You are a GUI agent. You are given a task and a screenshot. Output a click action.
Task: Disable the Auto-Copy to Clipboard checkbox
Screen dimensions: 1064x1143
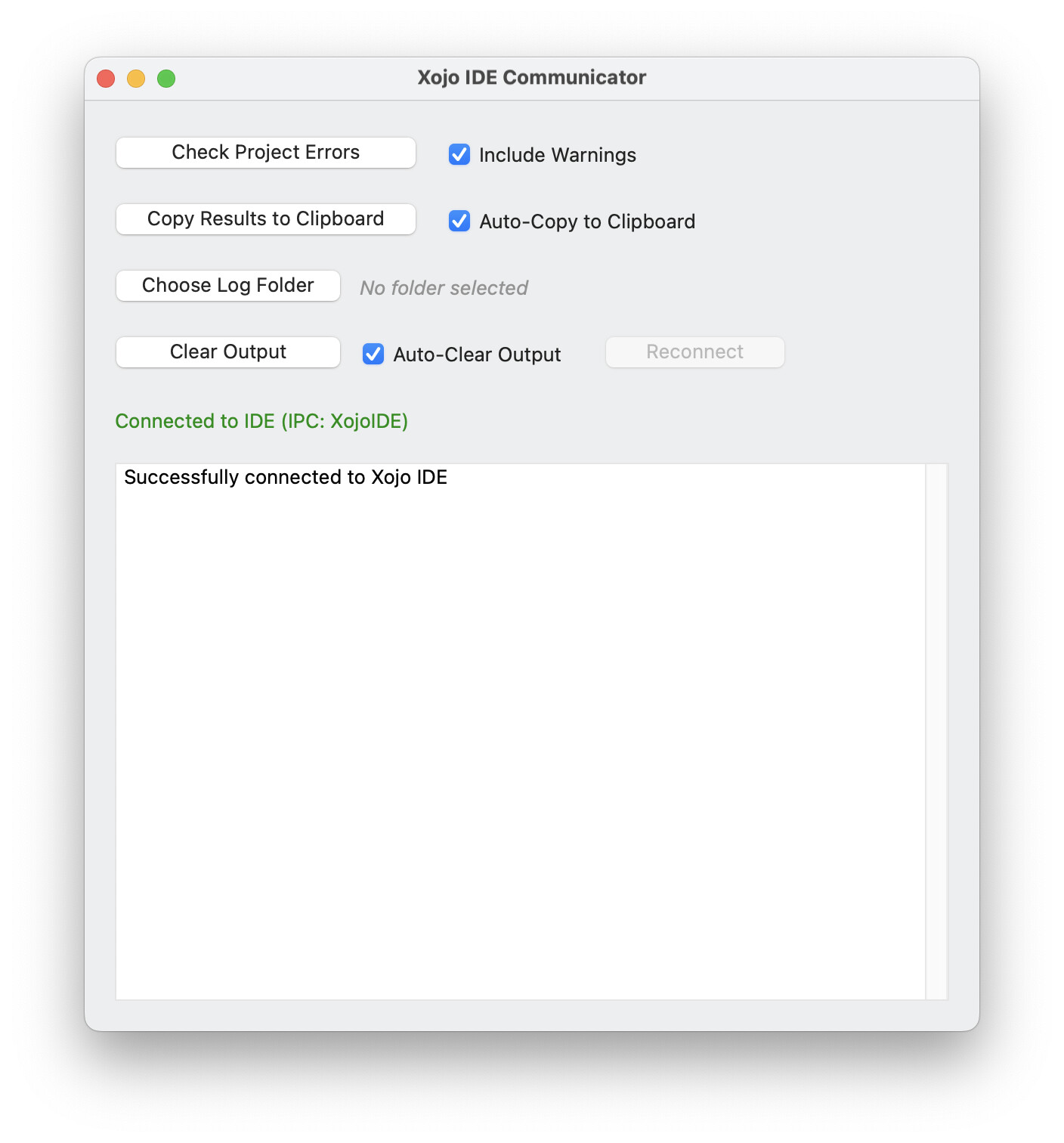tap(459, 221)
